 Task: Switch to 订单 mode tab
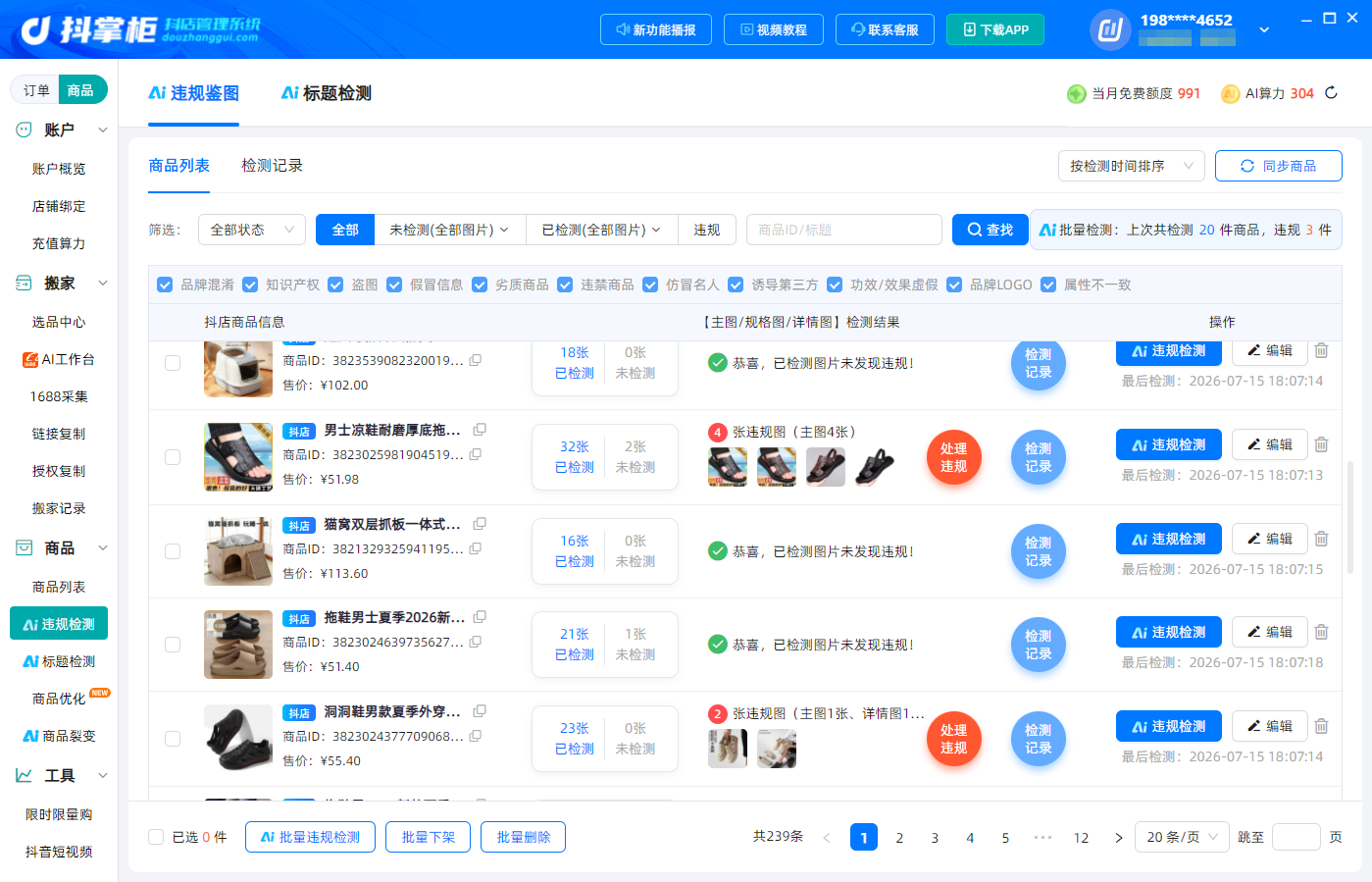tap(36, 90)
